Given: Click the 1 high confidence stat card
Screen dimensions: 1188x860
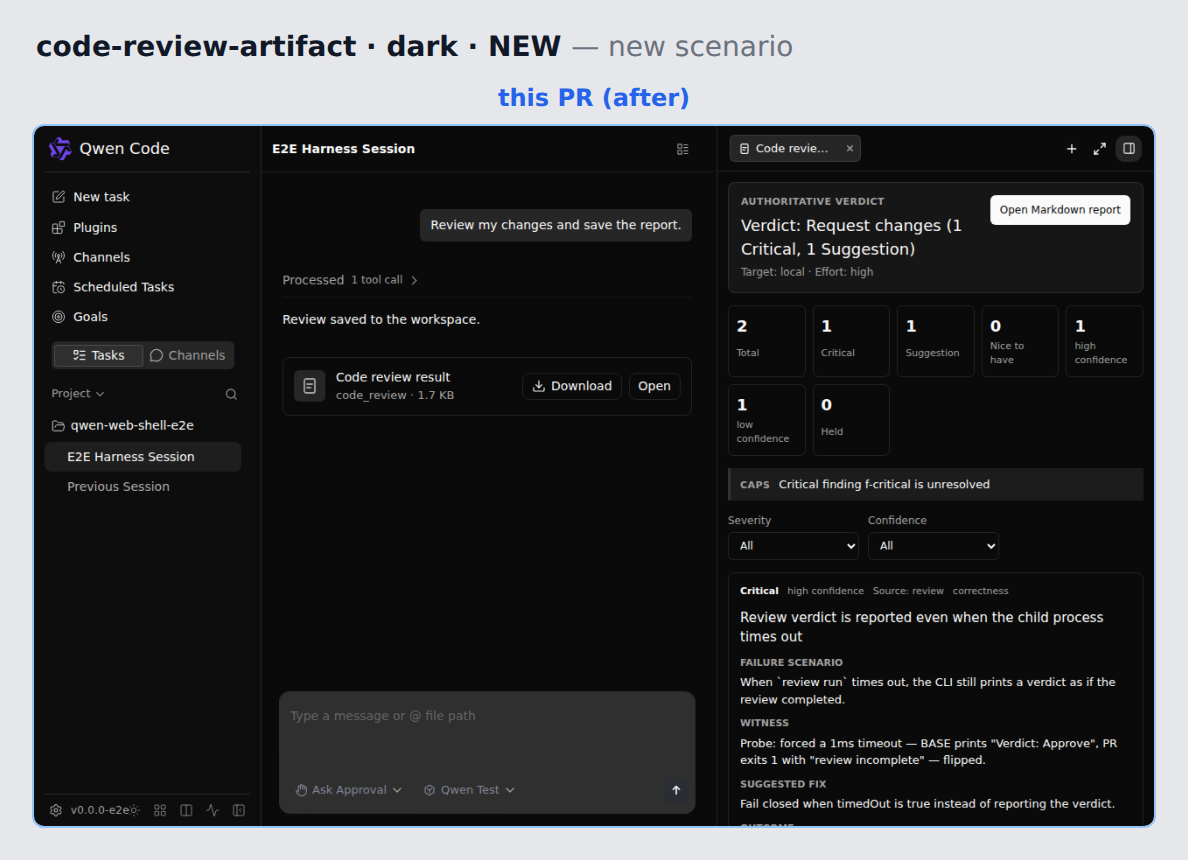Looking at the screenshot, I should point(1105,341).
